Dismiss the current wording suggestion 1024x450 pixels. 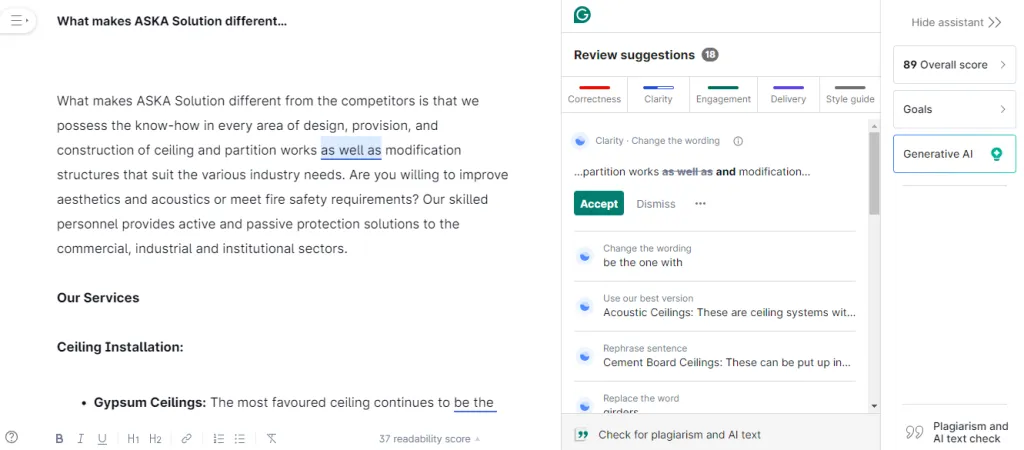656,204
